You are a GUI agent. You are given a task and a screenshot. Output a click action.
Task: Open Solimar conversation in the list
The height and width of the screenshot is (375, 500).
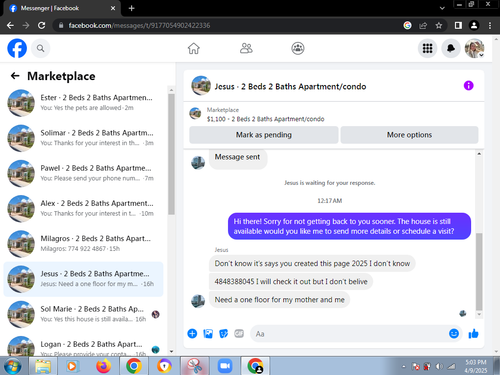[x=83, y=138]
